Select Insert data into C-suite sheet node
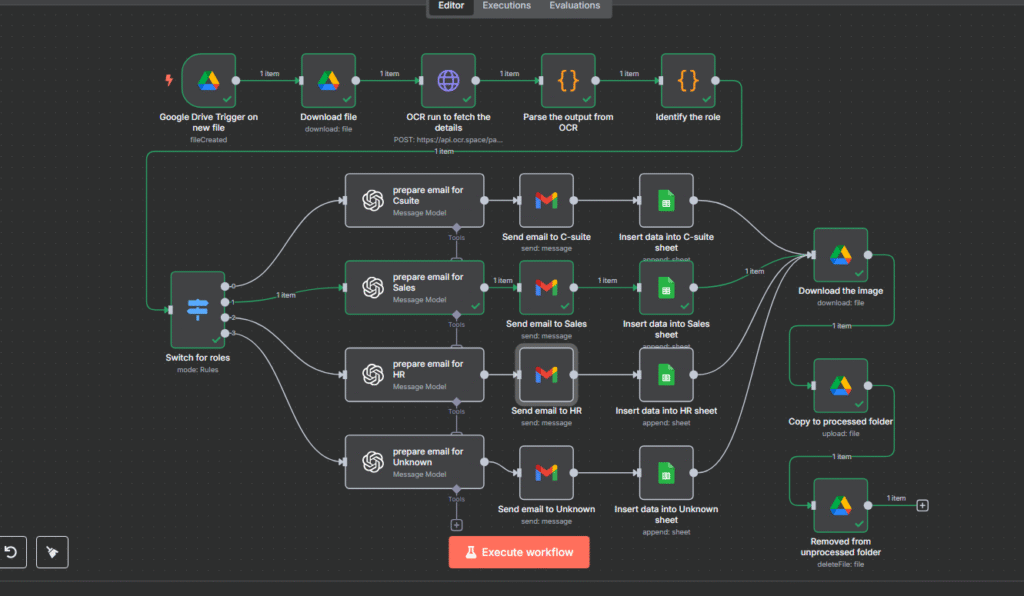 pos(665,200)
